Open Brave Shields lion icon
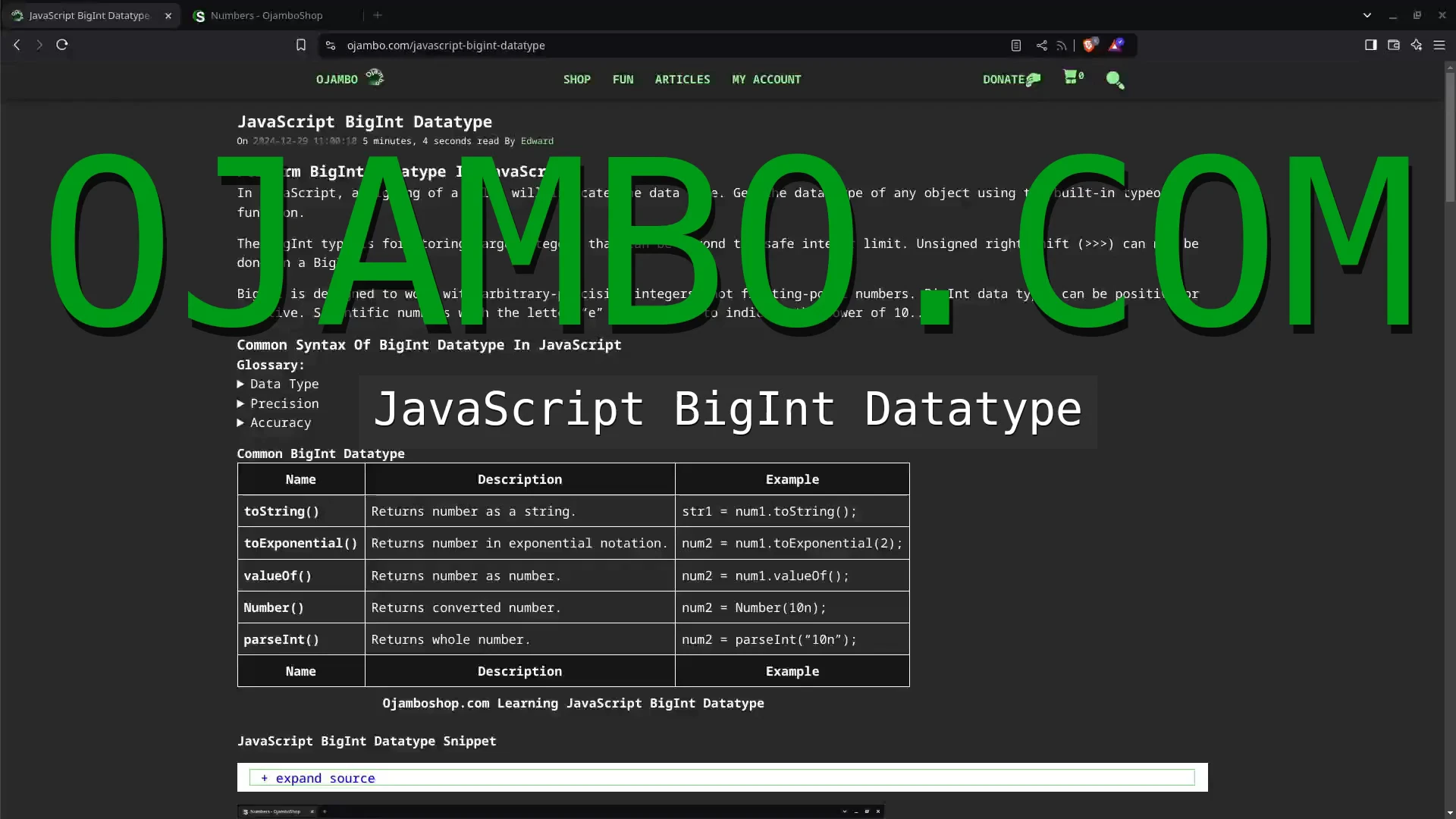The image size is (1456, 819). point(1090,45)
